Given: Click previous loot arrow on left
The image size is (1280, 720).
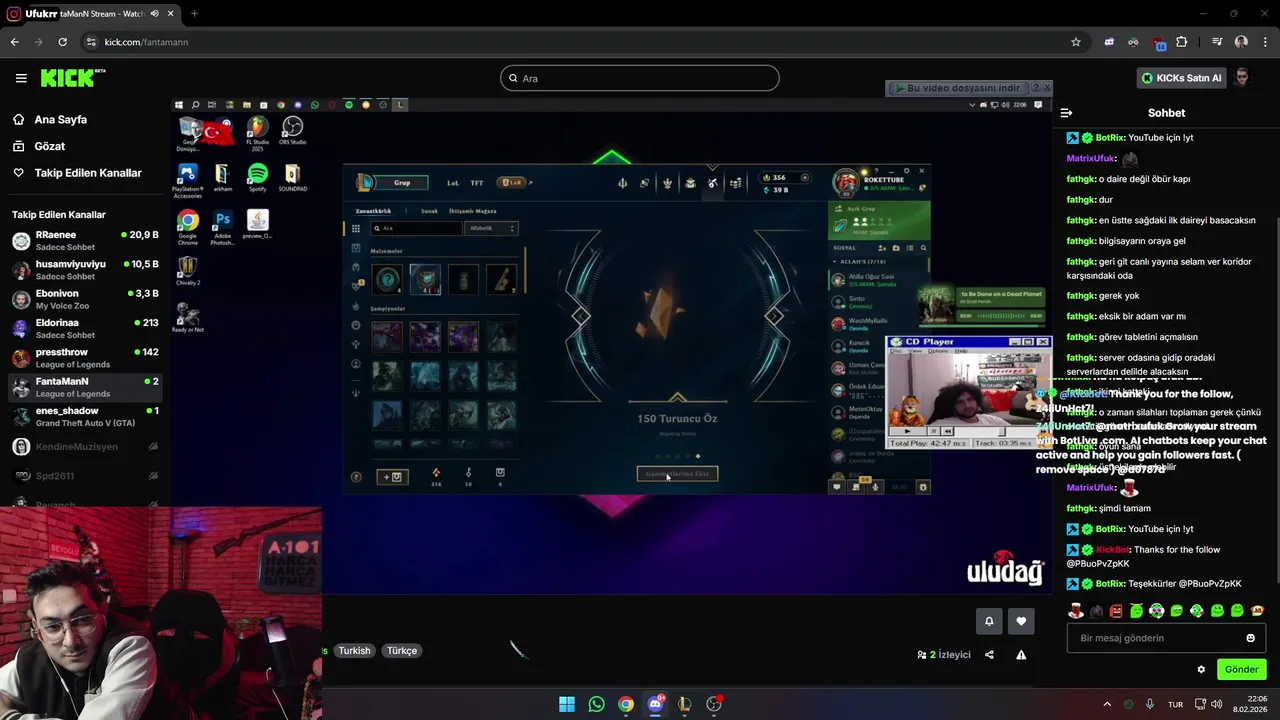Looking at the screenshot, I should (x=581, y=316).
